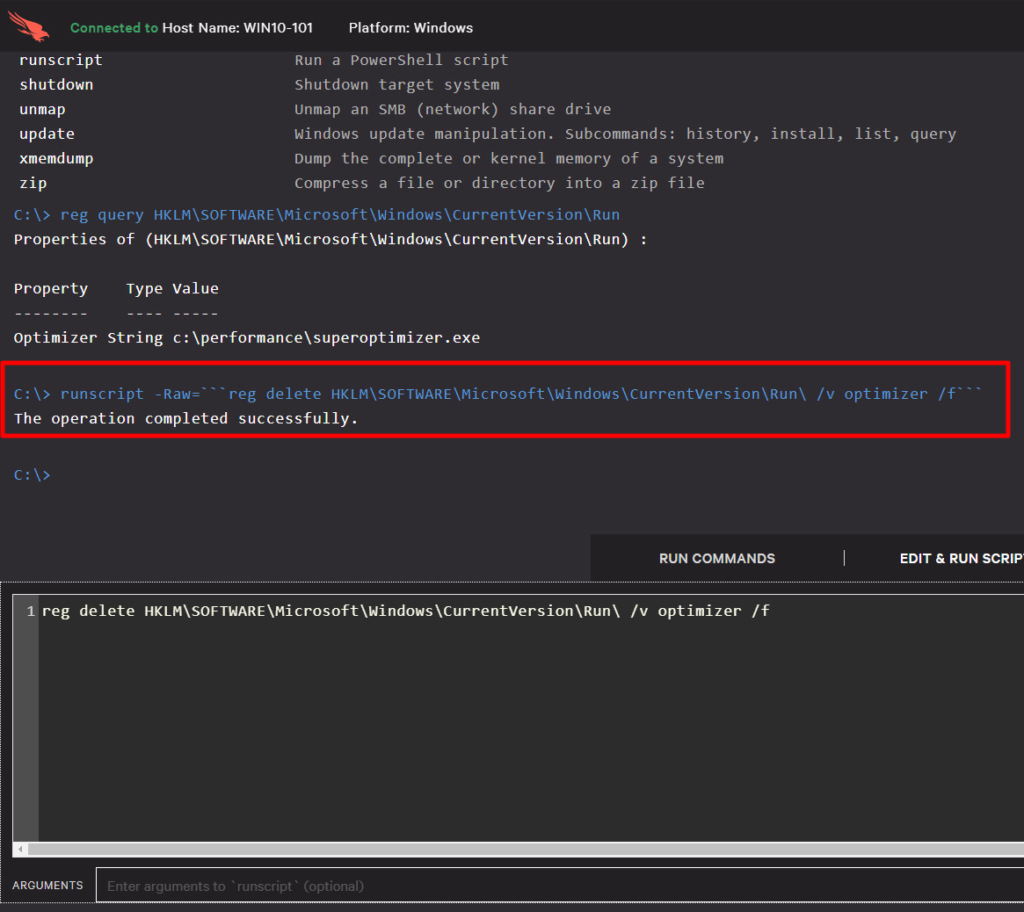Screen dimensions: 1024x912
Task: Select the 'zip' command in help list
Action: (x=33, y=184)
